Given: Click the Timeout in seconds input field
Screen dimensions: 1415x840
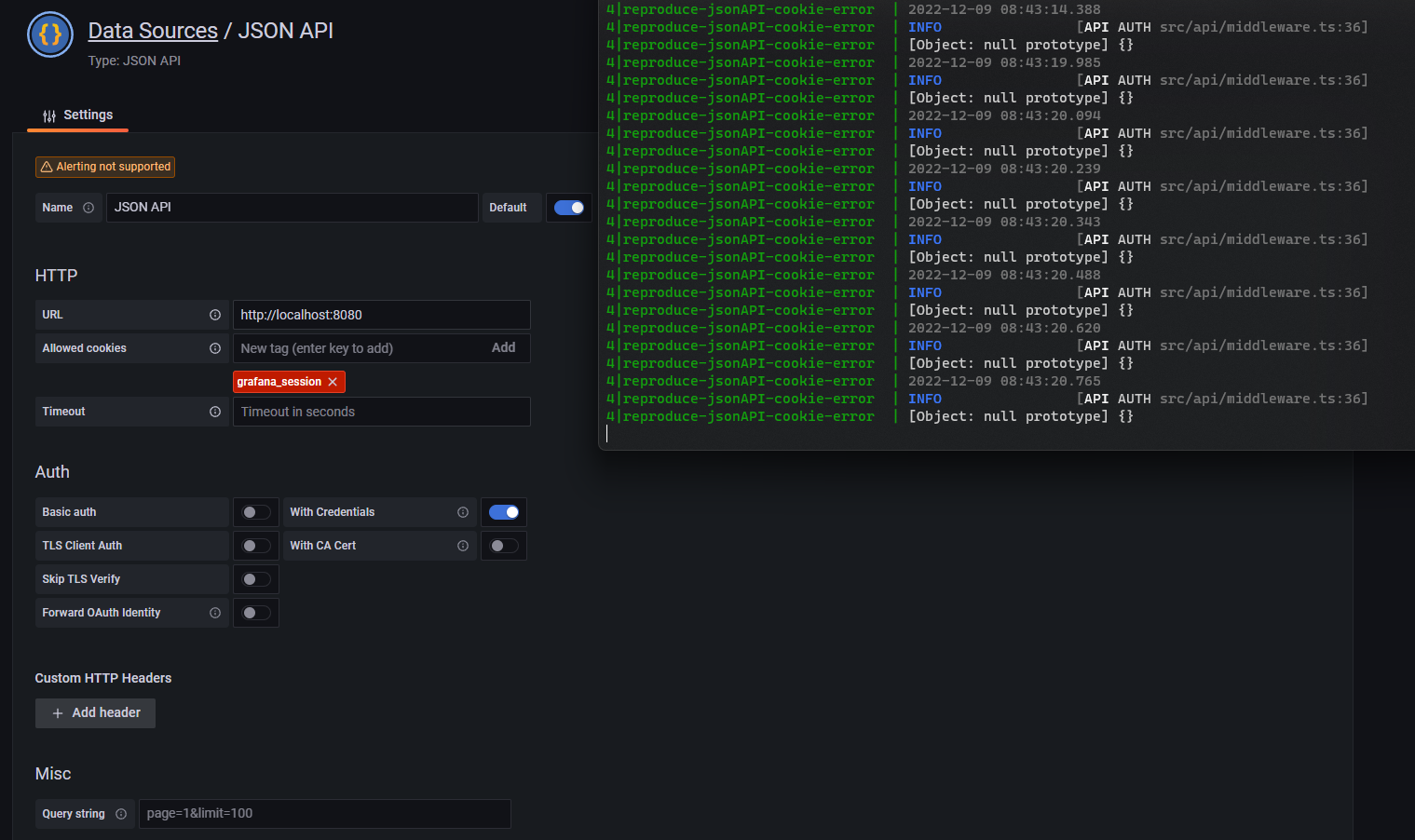Looking at the screenshot, I should 381,412.
